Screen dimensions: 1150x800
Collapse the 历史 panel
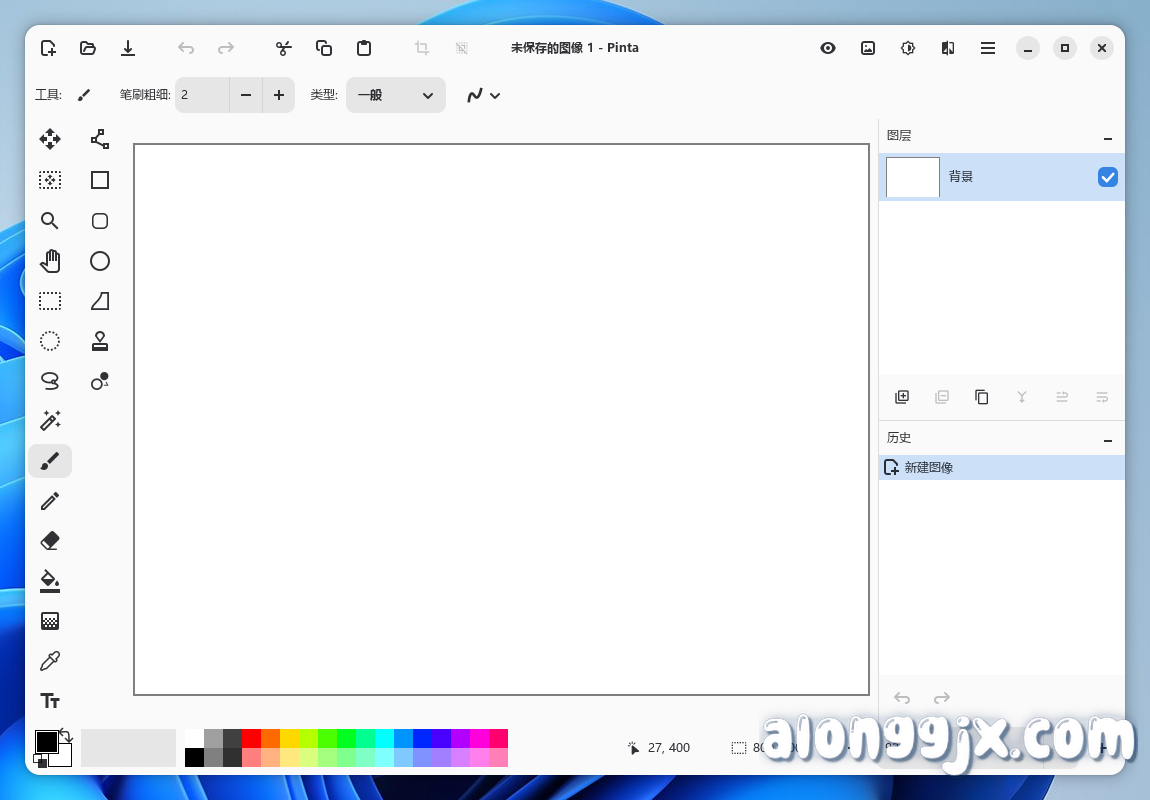(1107, 439)
